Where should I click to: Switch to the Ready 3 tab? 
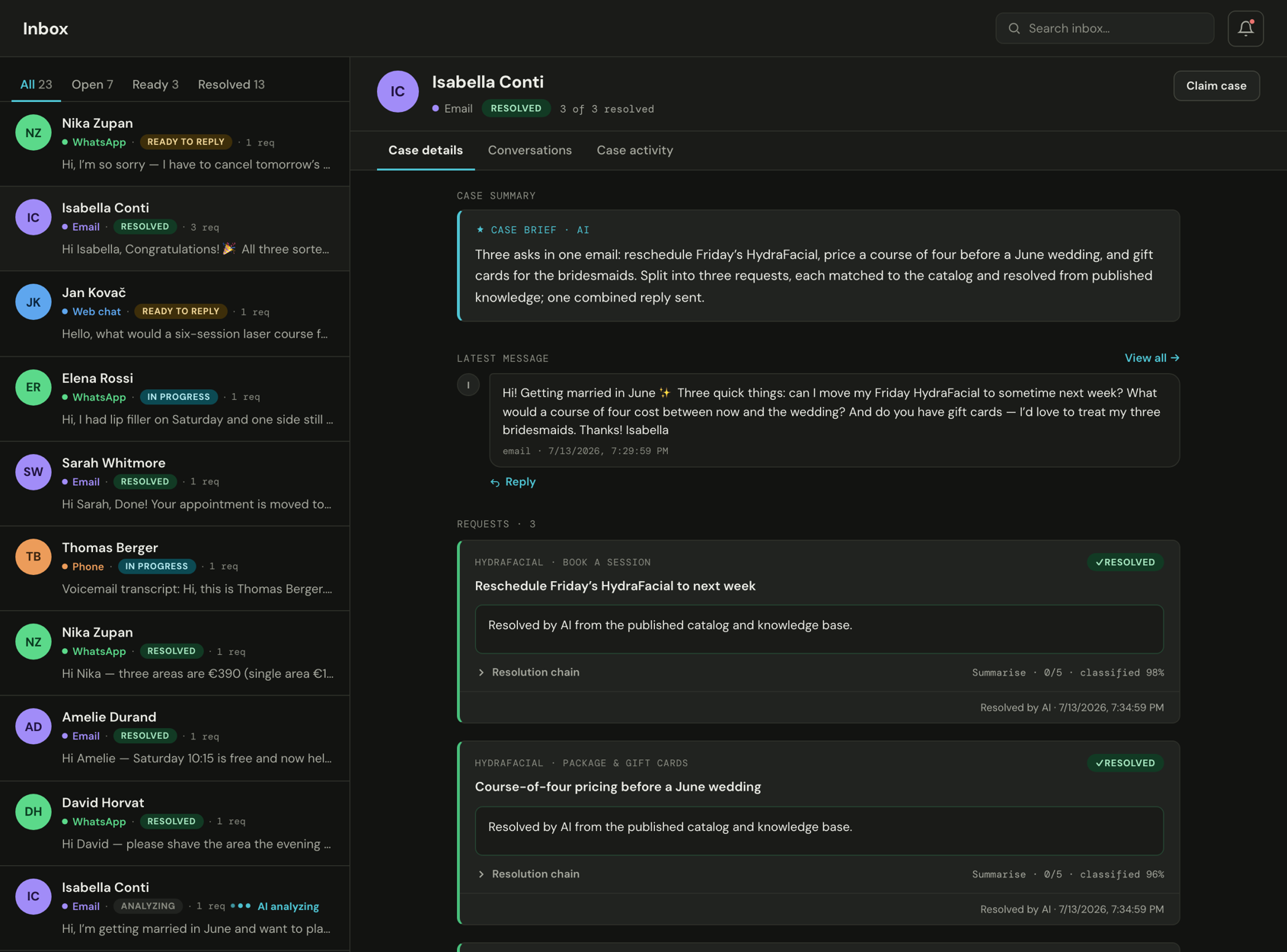point(155,85)
